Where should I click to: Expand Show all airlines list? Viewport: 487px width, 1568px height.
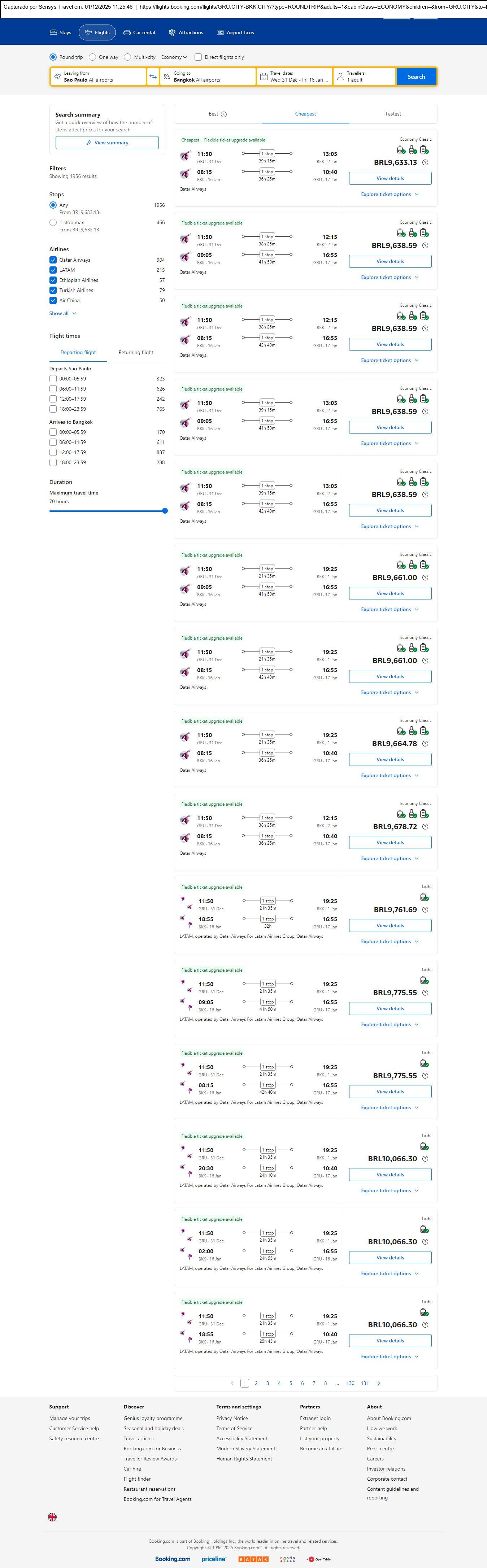point(63,313)
